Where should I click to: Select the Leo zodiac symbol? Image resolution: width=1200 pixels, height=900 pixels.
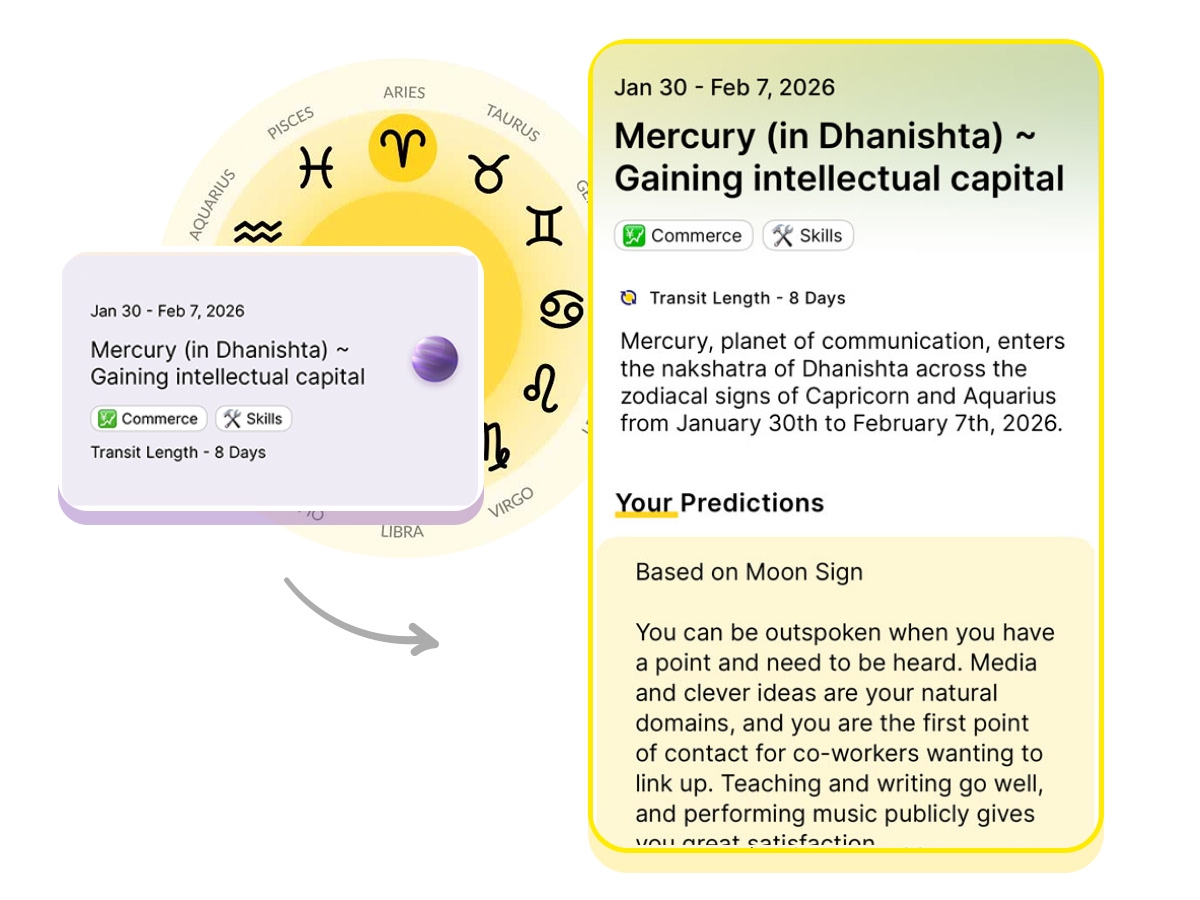541,389
